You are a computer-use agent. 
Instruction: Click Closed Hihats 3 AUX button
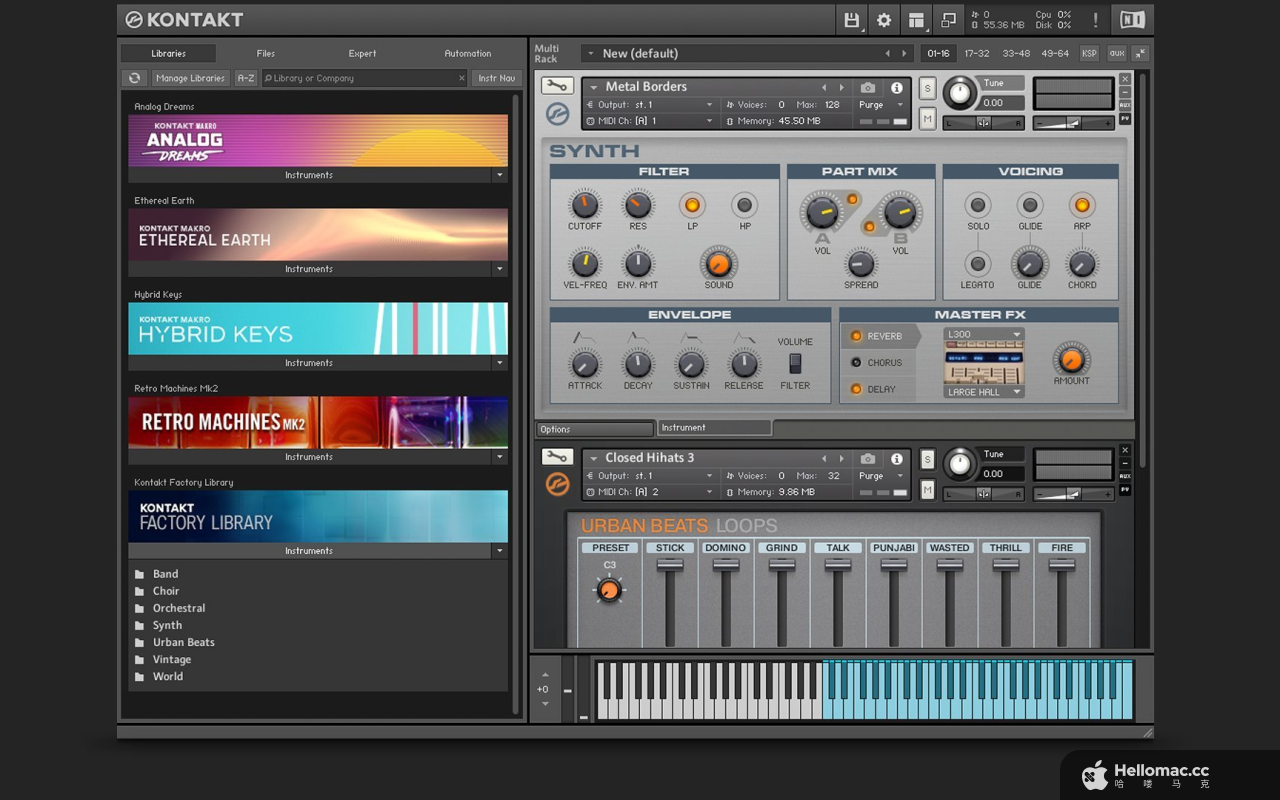click(1125, 476)
